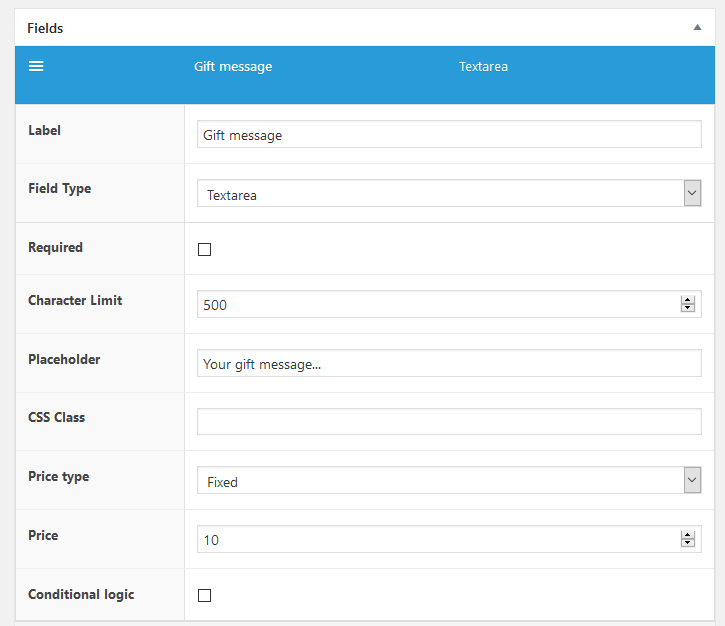This screenshot has width=725, height=626.
Task: Click the Label row heading
Action: click(44, 130)
